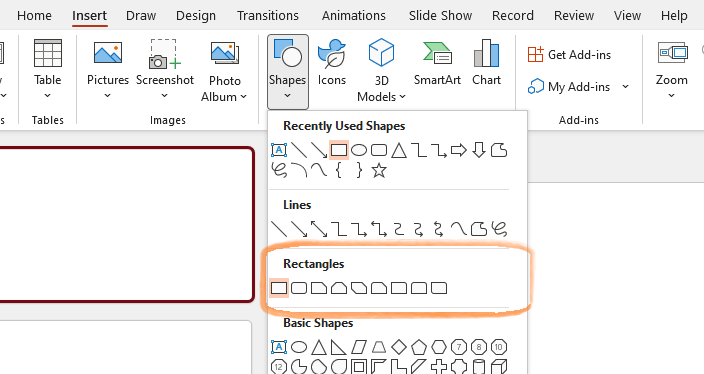Select the dark-red outlined slide thumbnail
Image resolution: width=704 pixels, height=374 pixels.
click(x=127, y=224)
